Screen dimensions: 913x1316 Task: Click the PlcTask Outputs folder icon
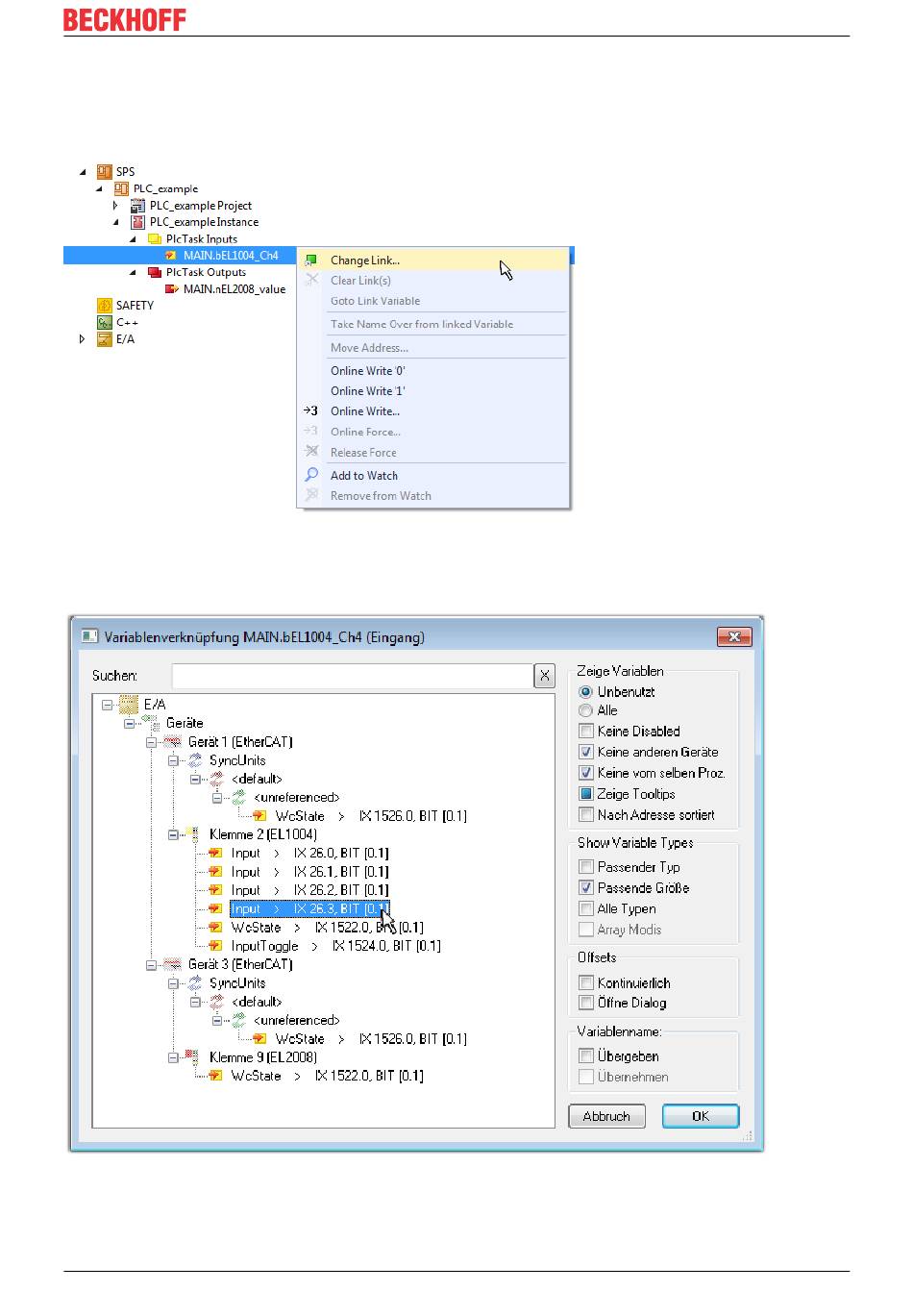[x=155, y=272]
